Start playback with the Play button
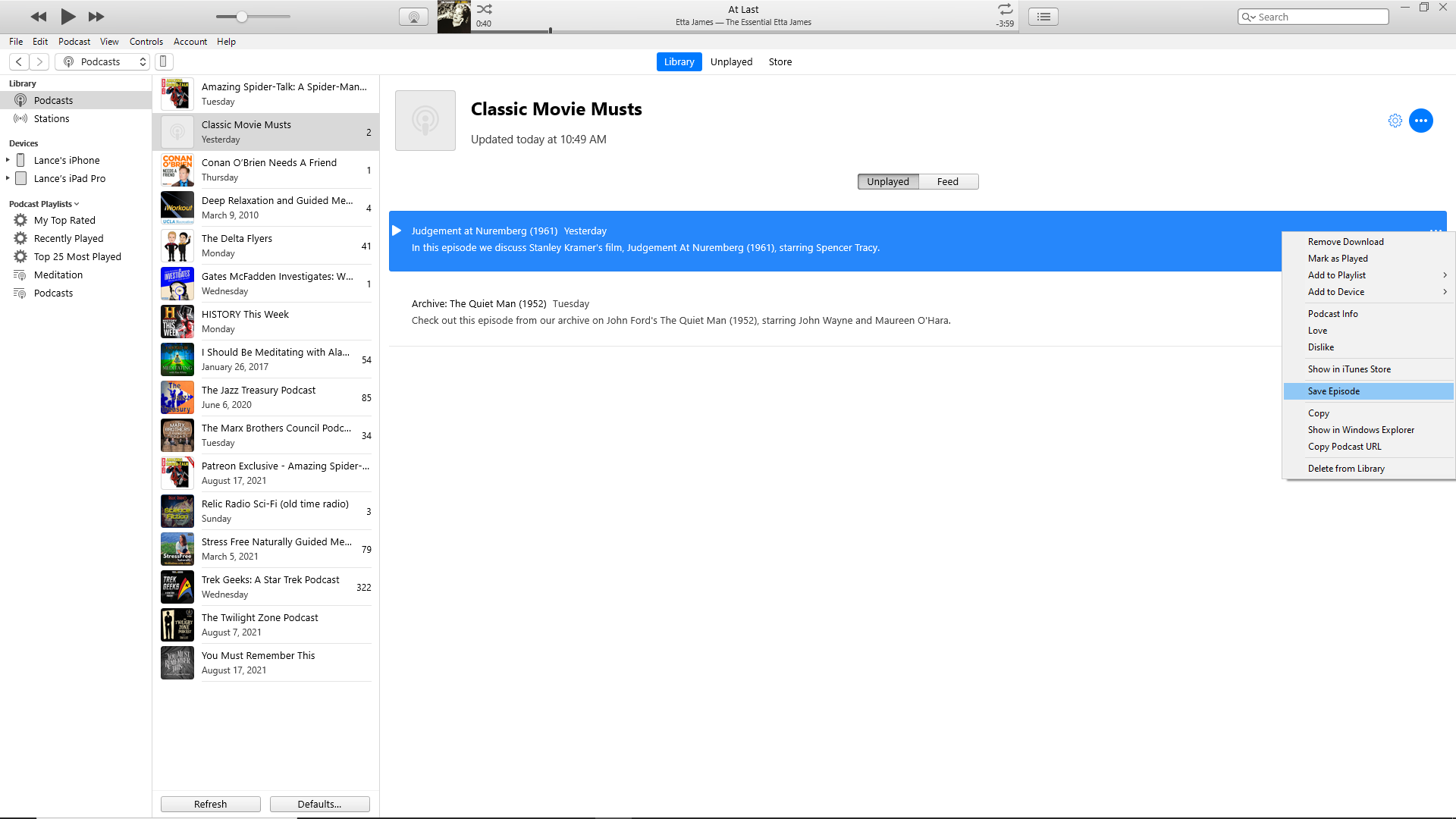The image size is (1456, 819). point(68,17)
